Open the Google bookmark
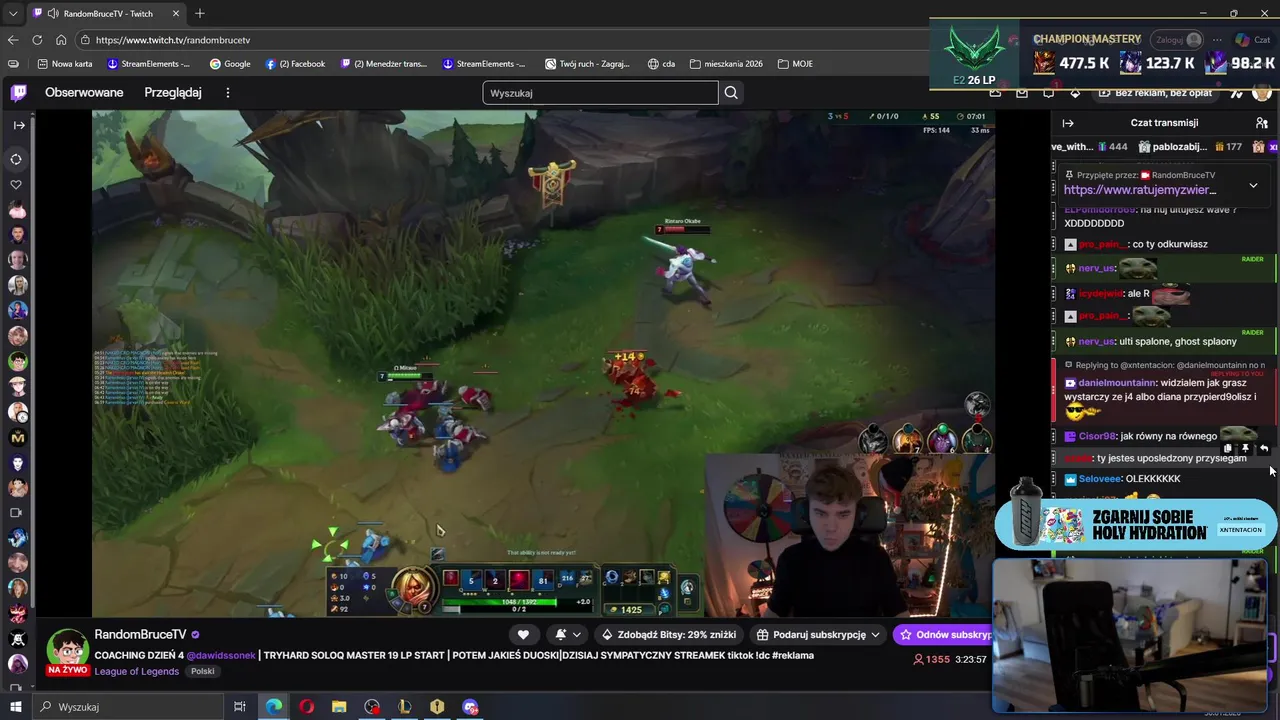The width and height of the screenshot is (1280, 720). click(x=230, y=64)
